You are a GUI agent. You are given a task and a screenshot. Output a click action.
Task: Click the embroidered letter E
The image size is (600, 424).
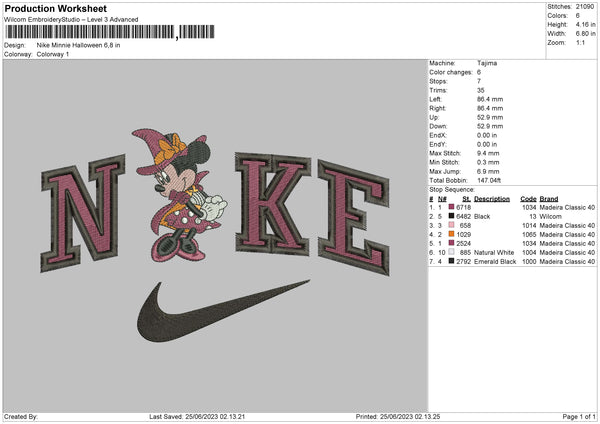click(354, 217)
